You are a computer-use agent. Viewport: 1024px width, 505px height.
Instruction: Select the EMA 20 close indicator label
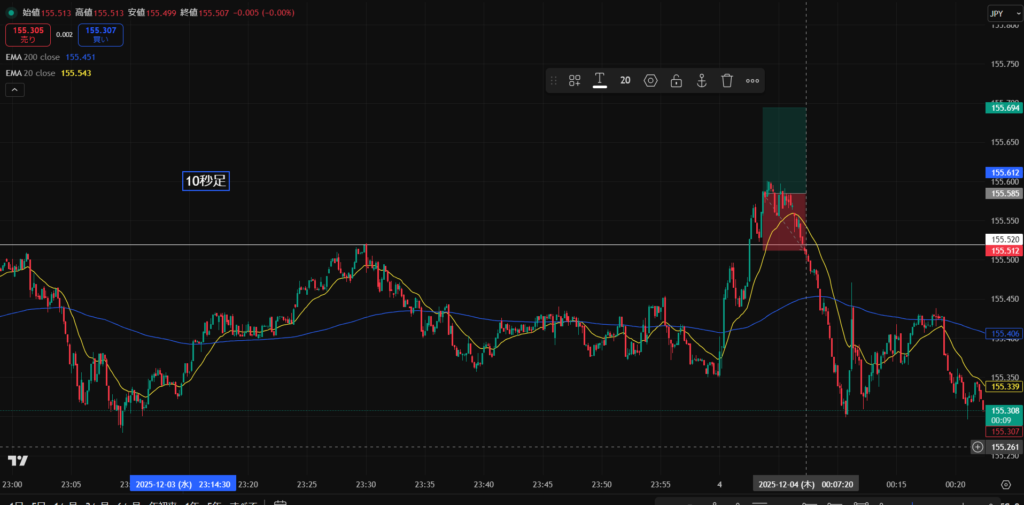[30, 73]
